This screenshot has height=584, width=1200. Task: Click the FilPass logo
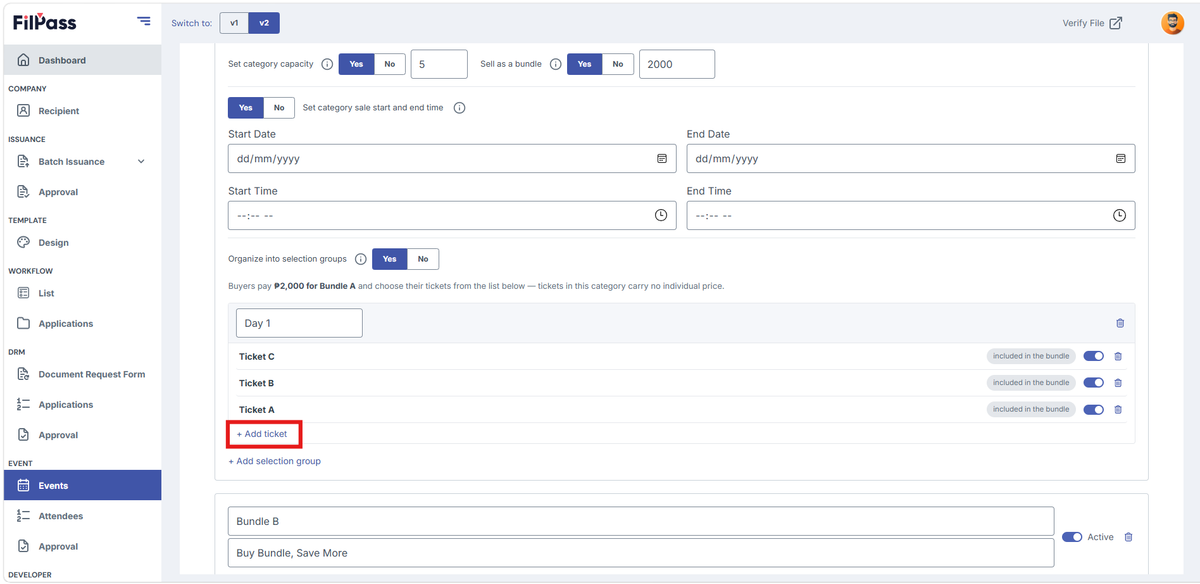pyautogui.click(x=45, y=22)
